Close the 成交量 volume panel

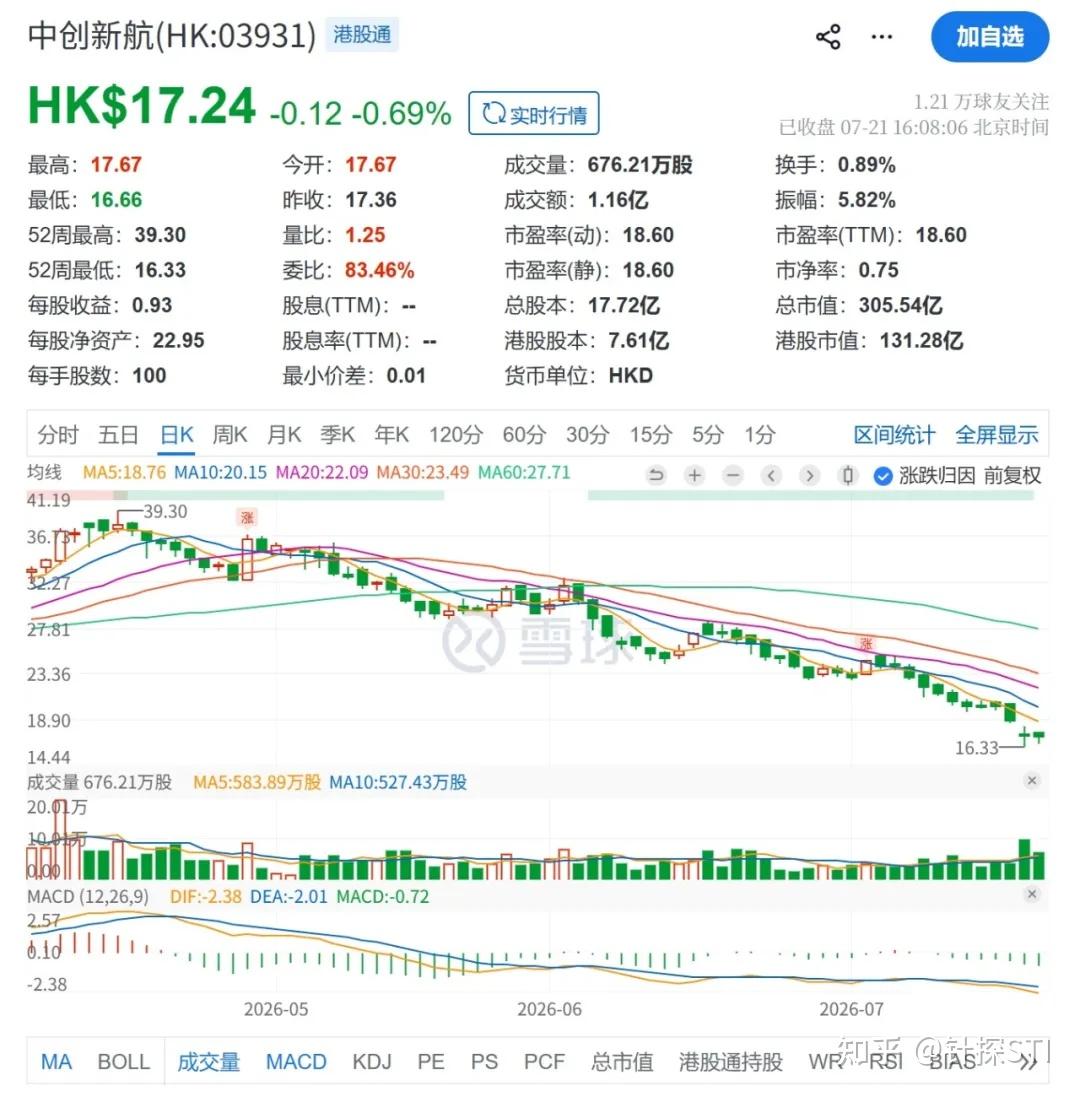click(1032, 781)
